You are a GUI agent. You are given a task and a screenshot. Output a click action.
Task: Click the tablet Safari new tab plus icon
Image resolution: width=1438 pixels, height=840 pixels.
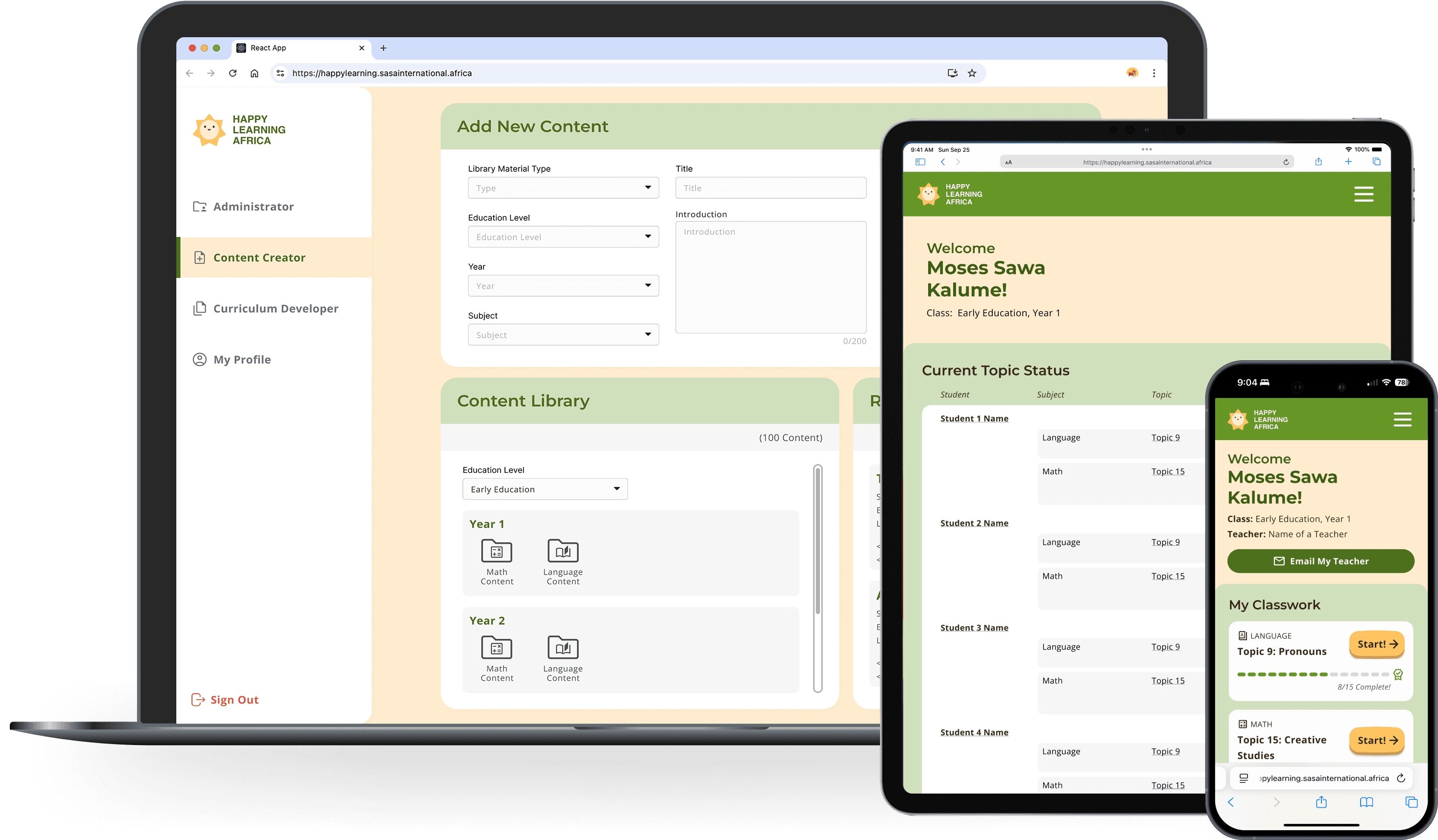click(x=1348, y=162)
